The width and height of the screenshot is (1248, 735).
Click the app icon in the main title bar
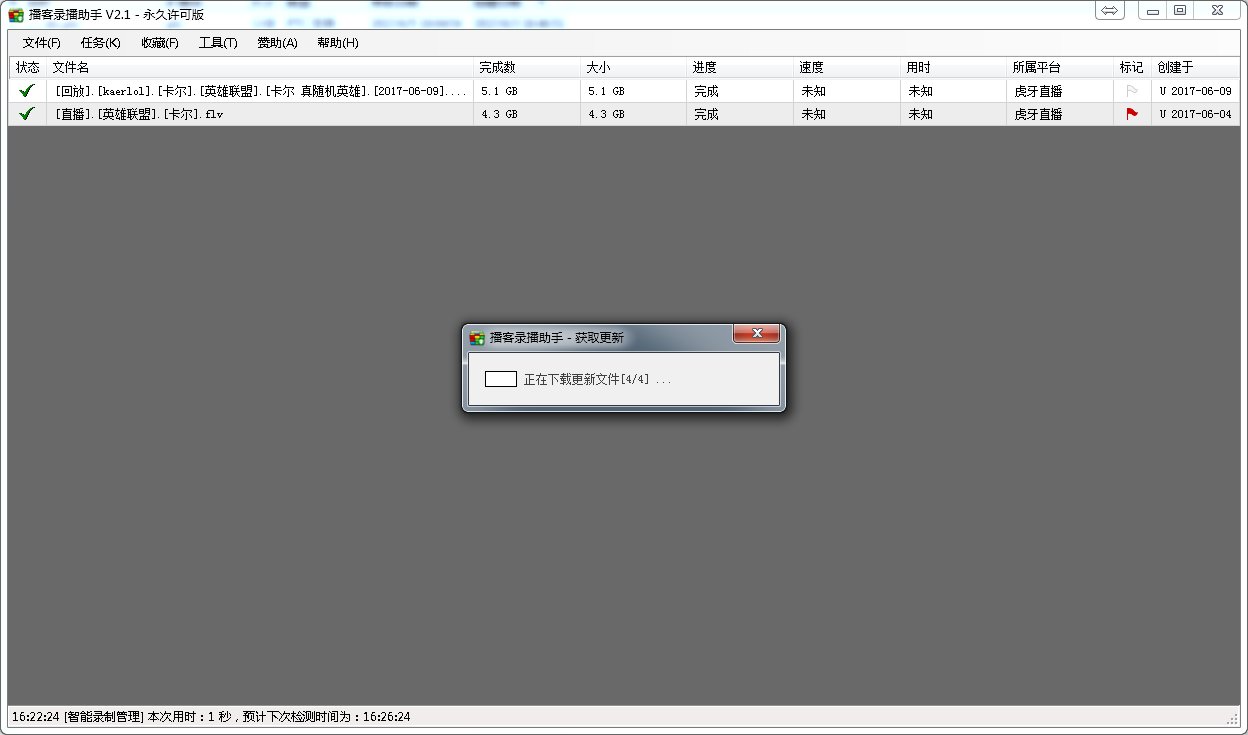pos(16,15)
